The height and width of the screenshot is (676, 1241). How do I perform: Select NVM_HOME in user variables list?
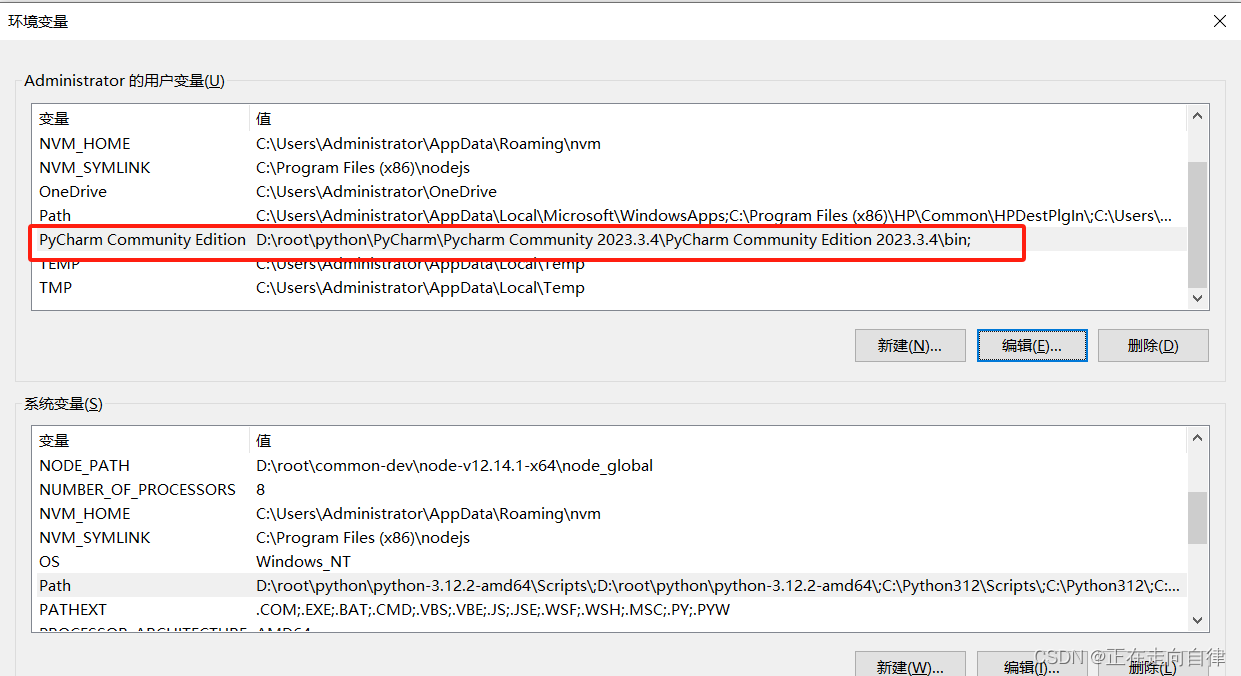[85, 144]
